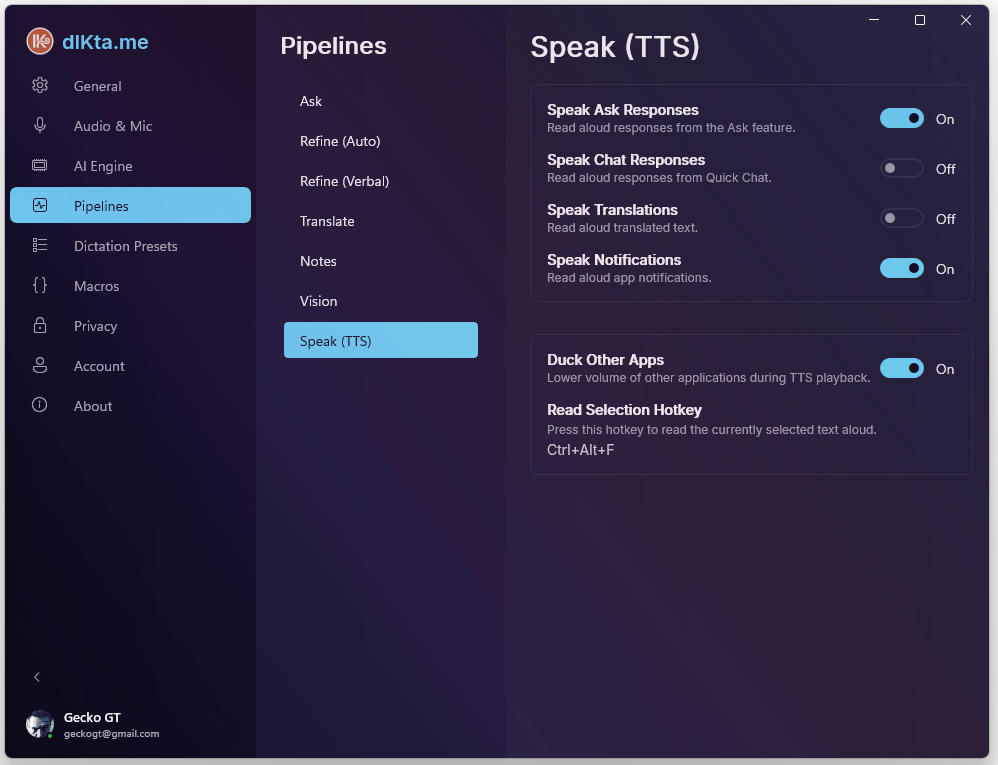Collapse sidebar with left chevron arrow
998x765 pixels.
click(x=37, y=677)
